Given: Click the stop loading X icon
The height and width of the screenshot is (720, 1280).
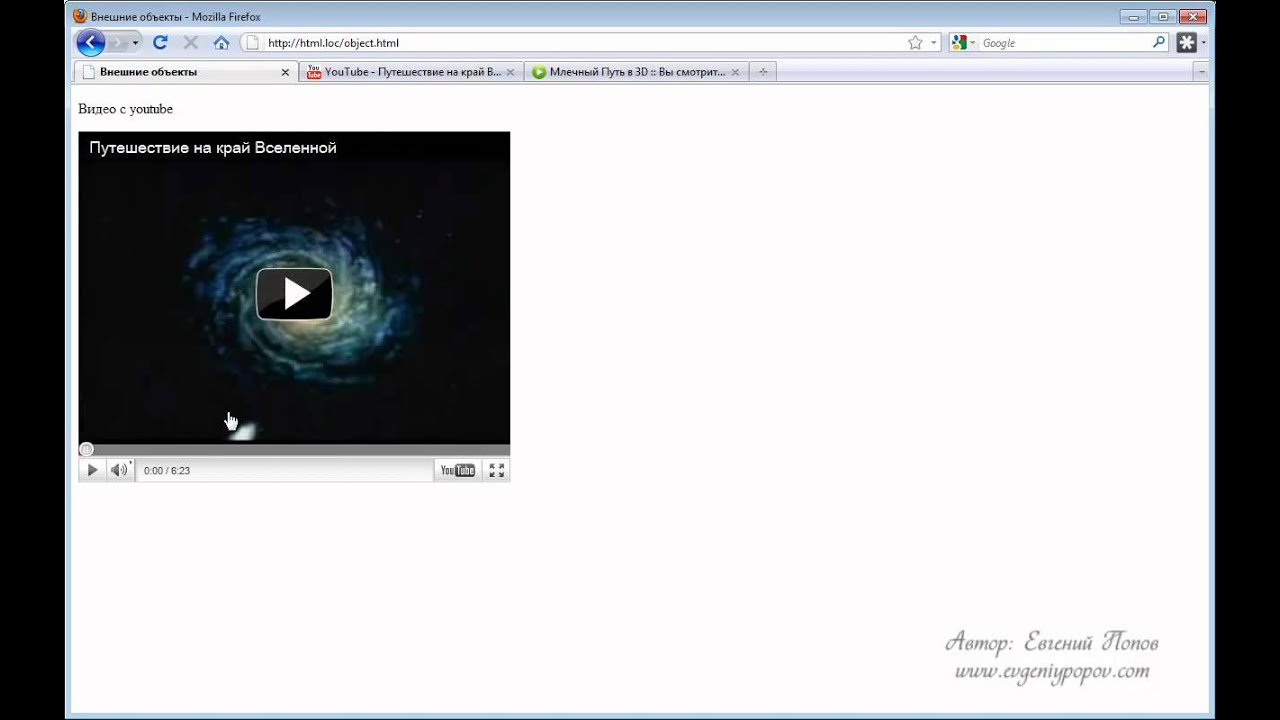Looking at the screenshot, I should pos(190,43).
